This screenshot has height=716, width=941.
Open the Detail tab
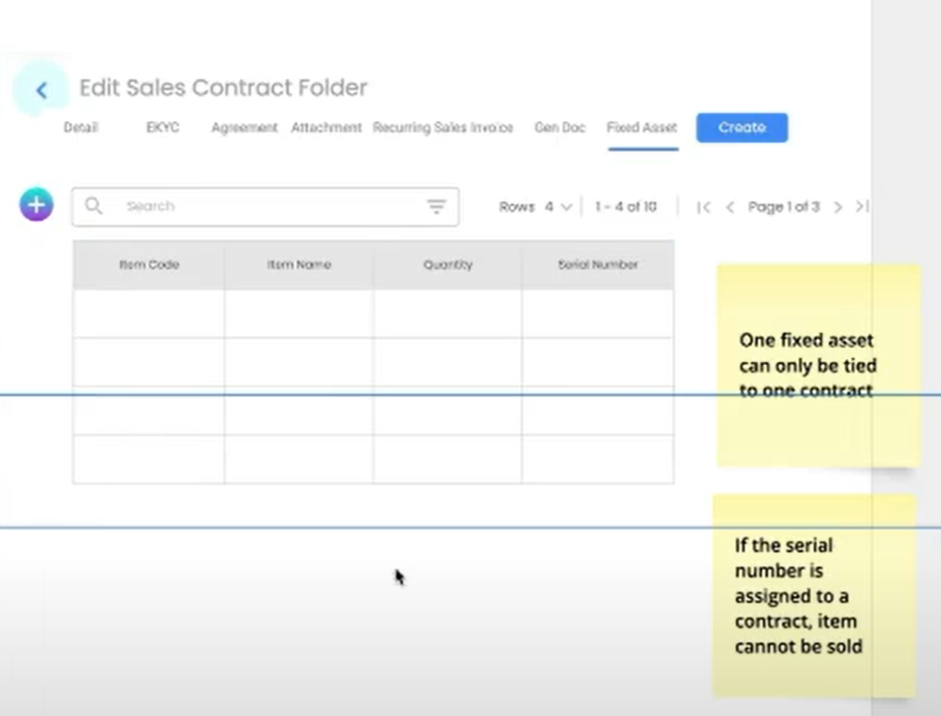point(81,128)
